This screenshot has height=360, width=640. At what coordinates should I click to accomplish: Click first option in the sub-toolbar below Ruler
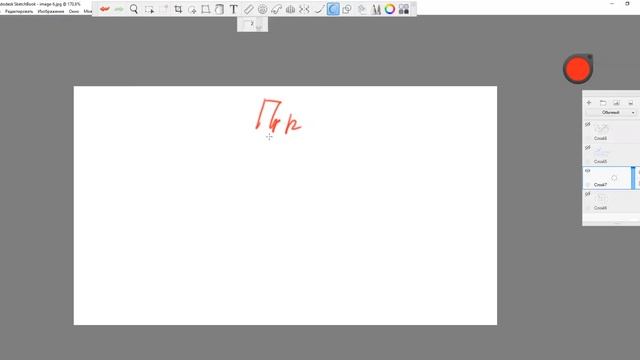pos(247,25)
